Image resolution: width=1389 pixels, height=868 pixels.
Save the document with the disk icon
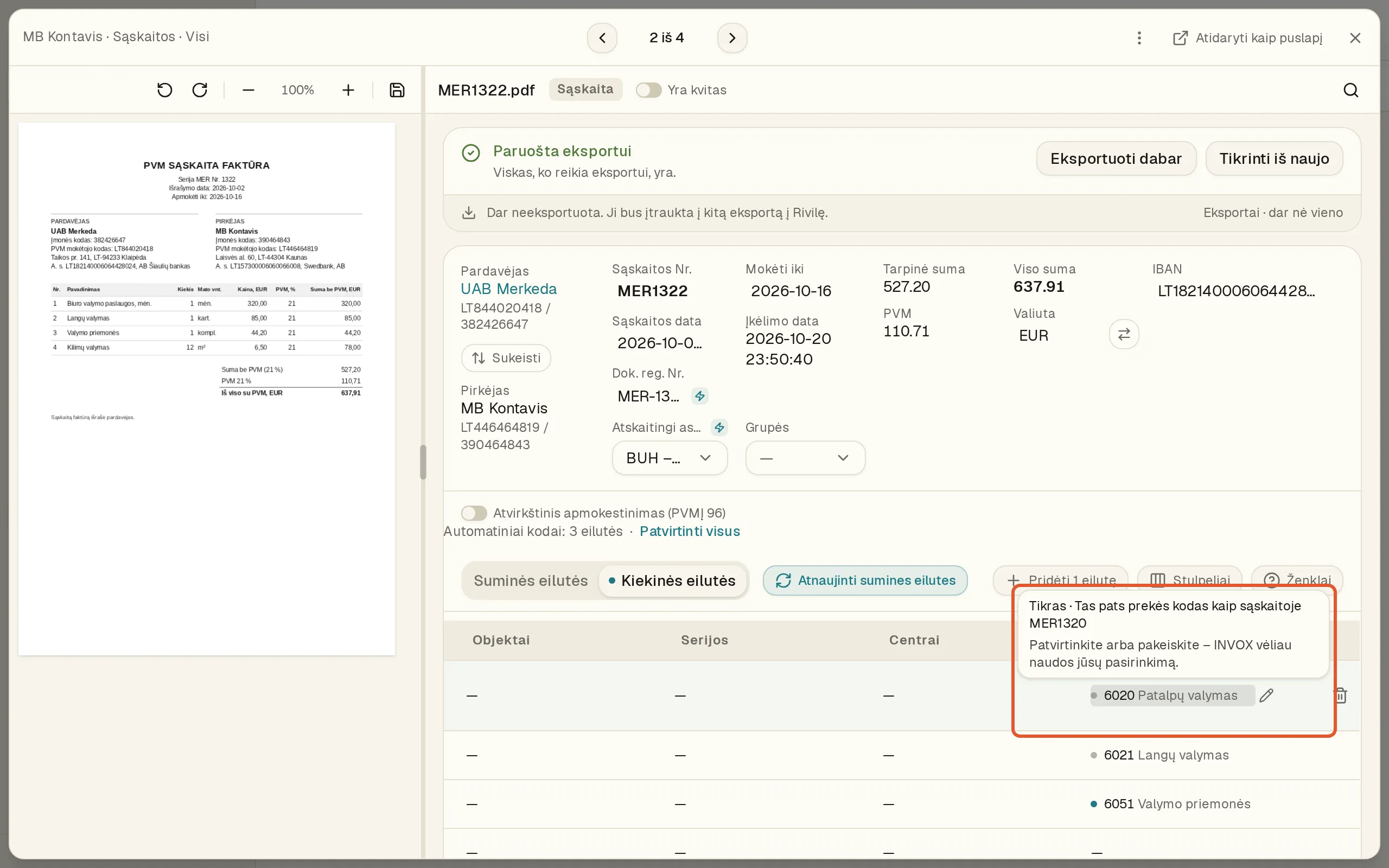coord(397,90)
